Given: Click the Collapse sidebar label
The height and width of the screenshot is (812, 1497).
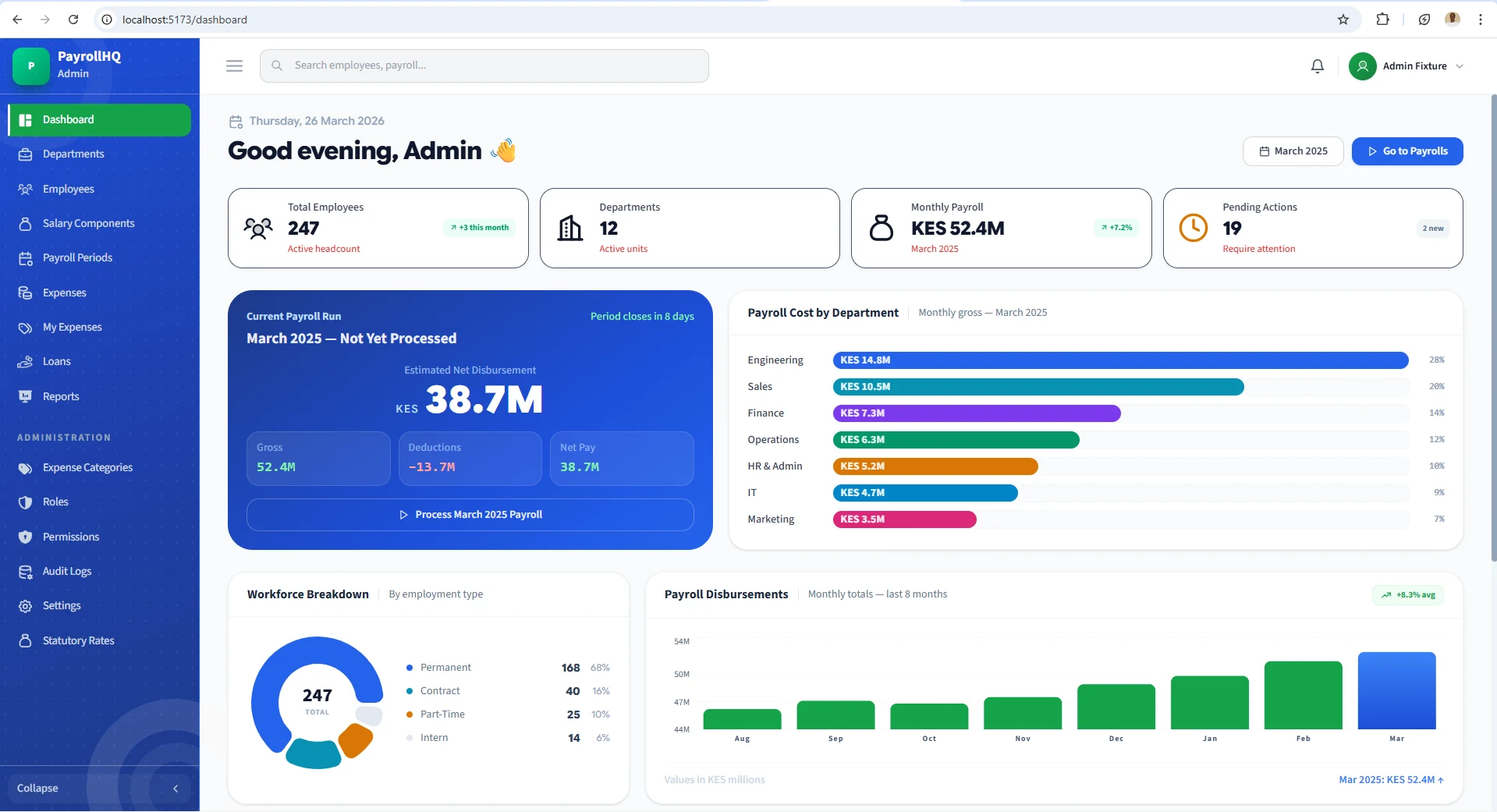Looking at the screenshot, I should pyautogui.click(x=37, y=789).
